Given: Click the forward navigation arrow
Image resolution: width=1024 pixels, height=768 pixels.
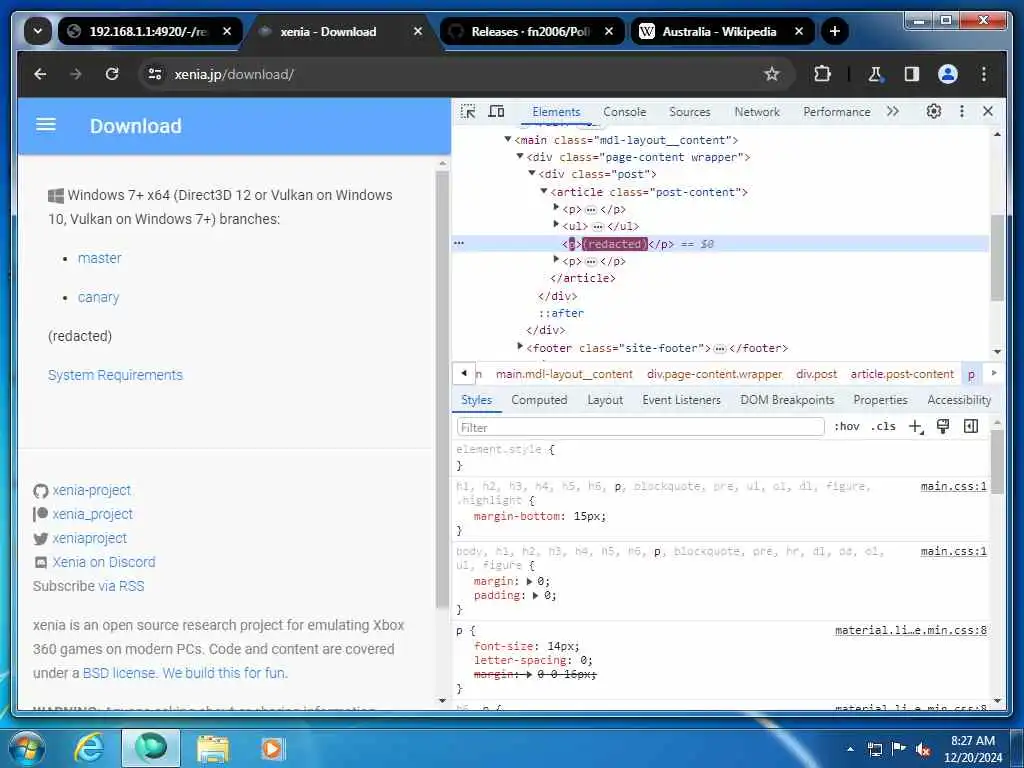Looking at the screenshot, I should [x=76, y=74].
